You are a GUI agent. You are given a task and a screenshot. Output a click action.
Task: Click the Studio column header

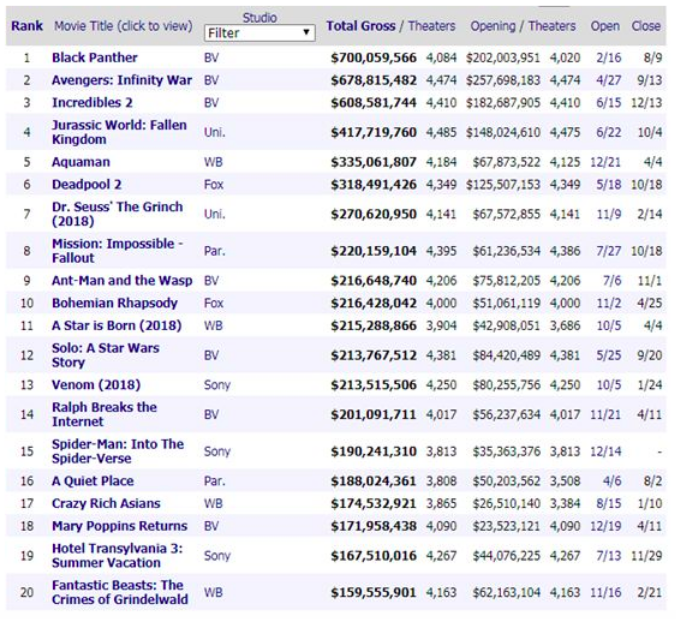coord(259,18)
